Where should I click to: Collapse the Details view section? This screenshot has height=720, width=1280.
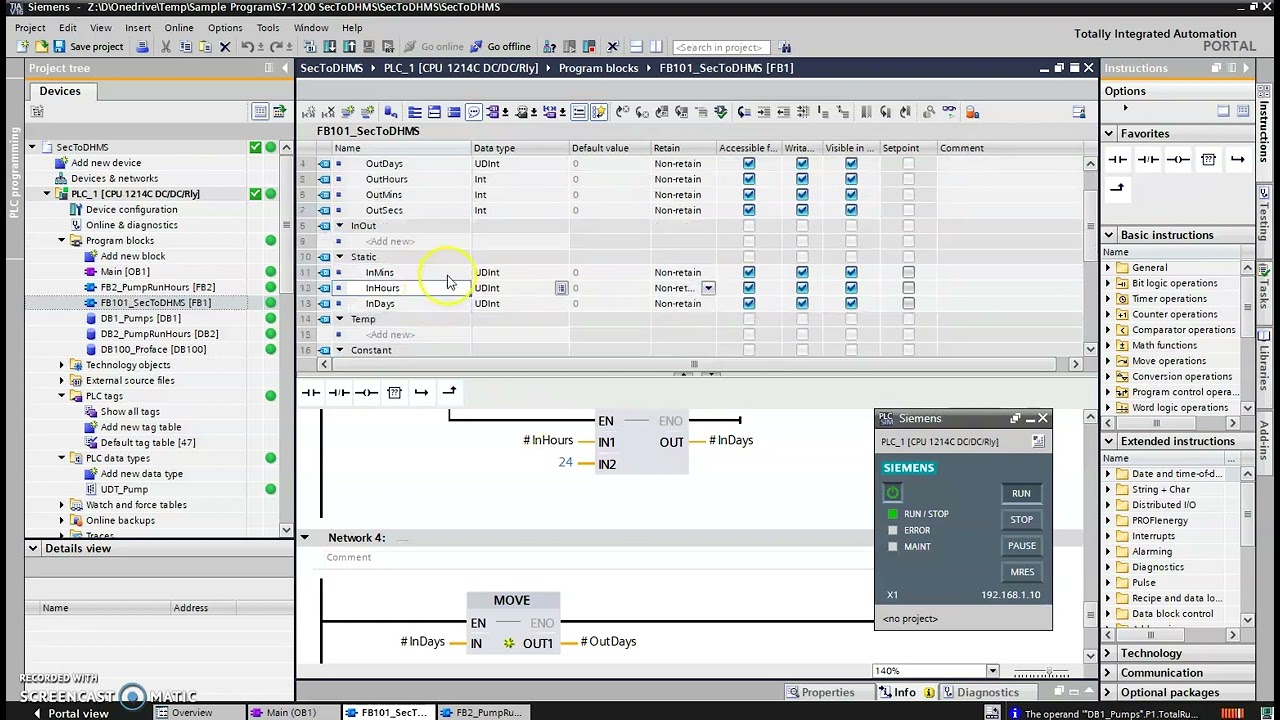click(33, 548)
